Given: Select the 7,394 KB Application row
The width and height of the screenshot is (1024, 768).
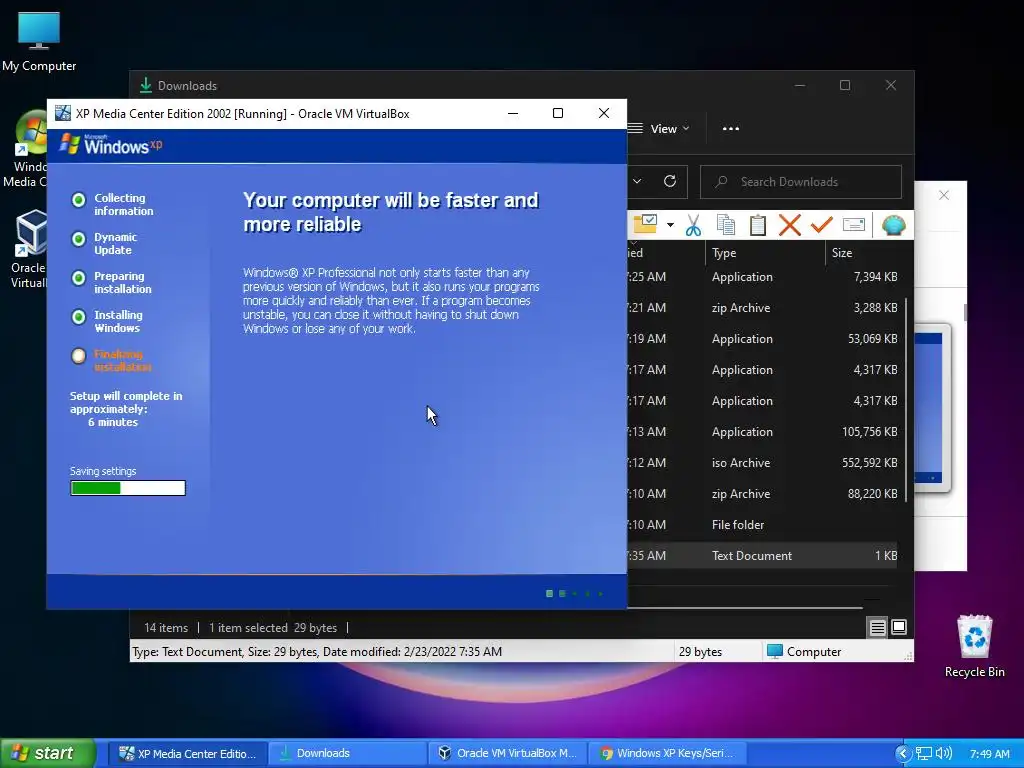Looking at the screenshot, I should click(x=762, y=277).
